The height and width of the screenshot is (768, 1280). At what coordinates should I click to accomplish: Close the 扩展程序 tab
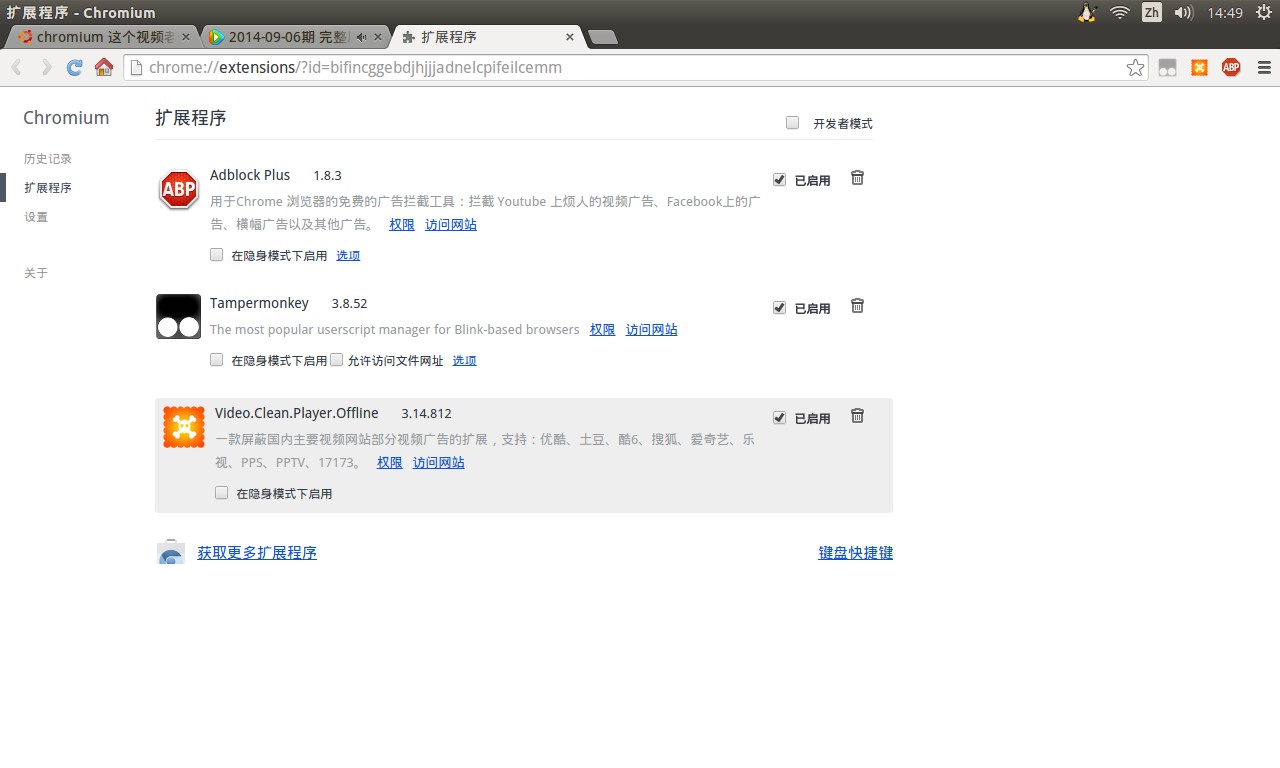(570, 37)
